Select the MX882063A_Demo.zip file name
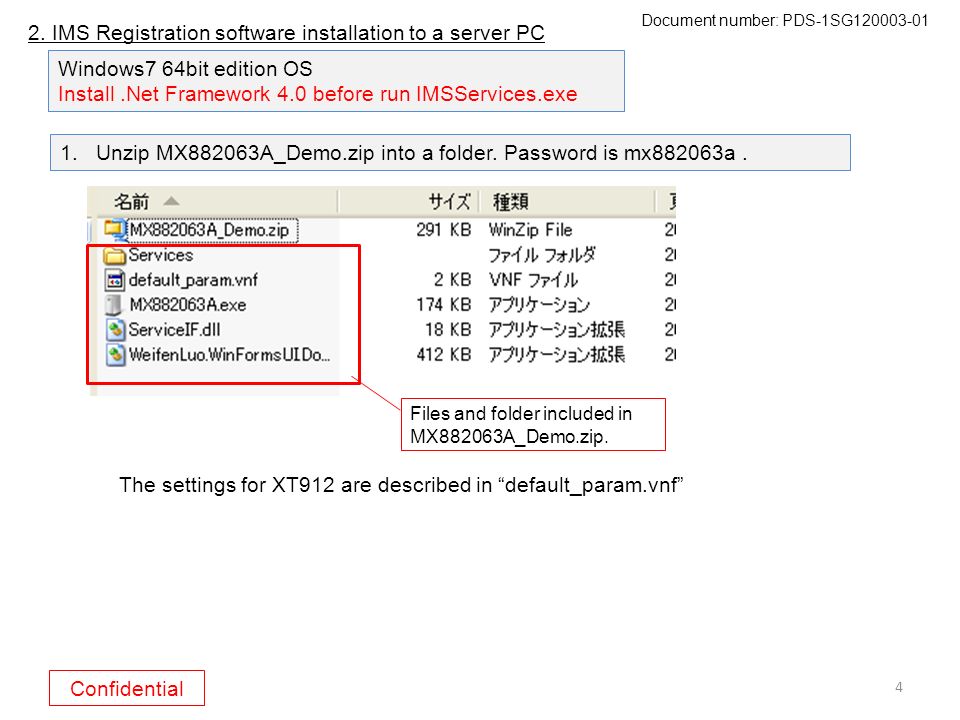 [x=209, y=230]
